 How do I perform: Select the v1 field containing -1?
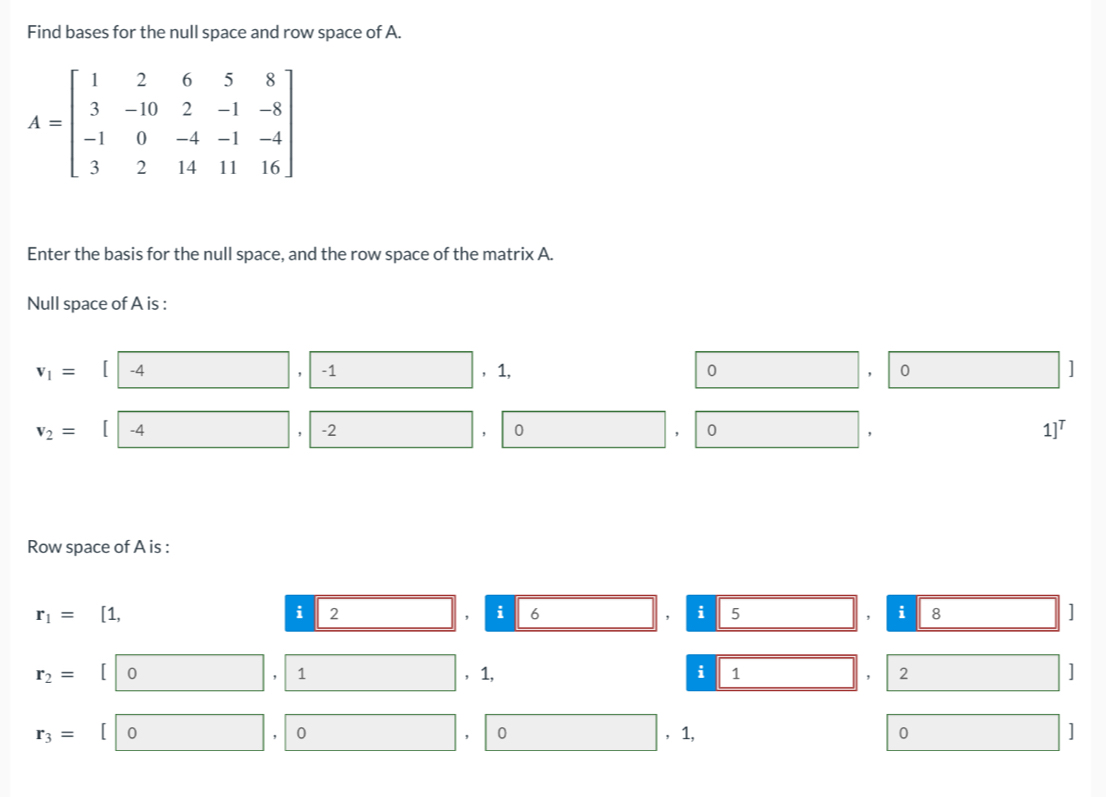tap(390, 370)
